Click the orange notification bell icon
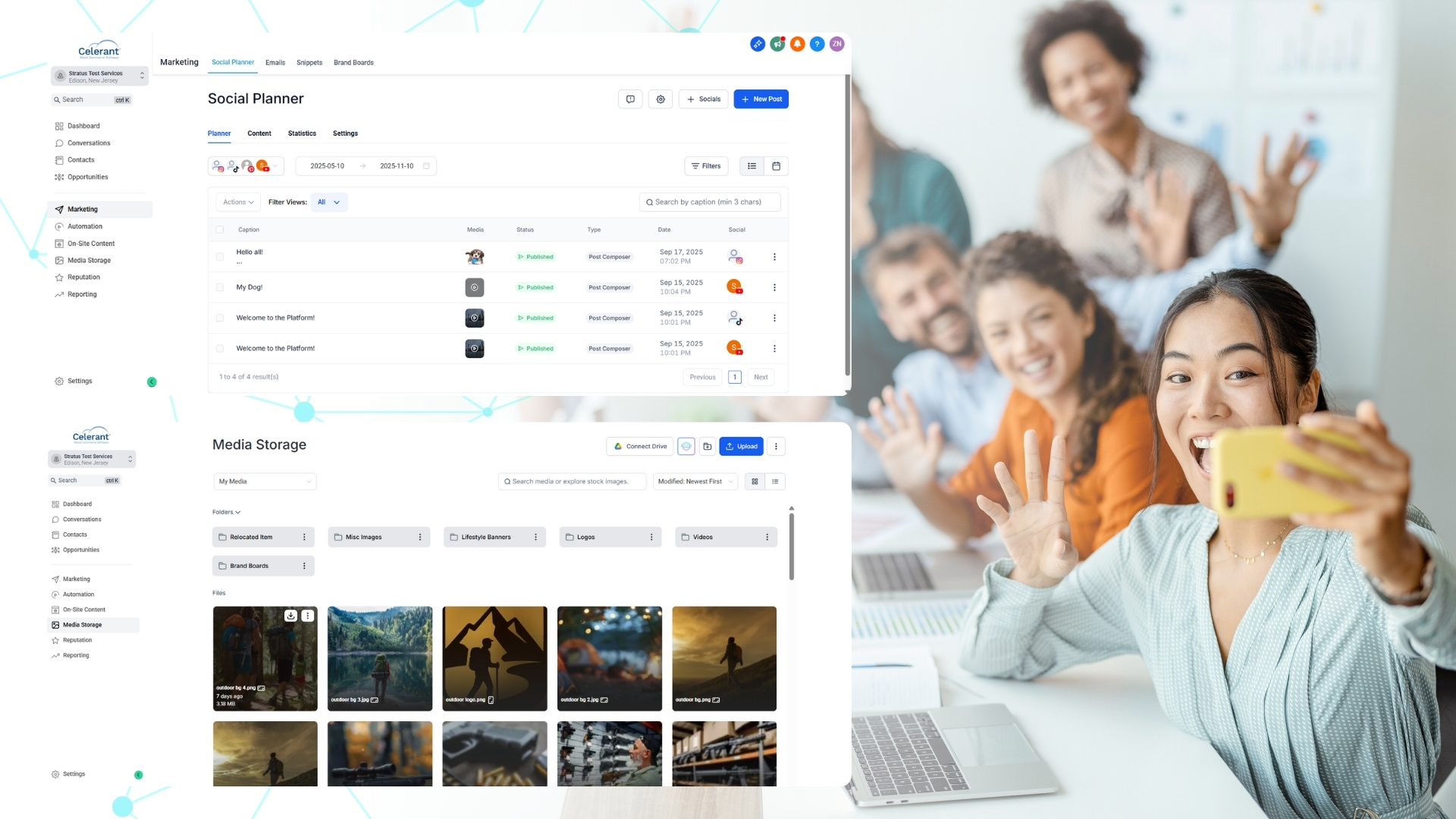 click(797, 44)
